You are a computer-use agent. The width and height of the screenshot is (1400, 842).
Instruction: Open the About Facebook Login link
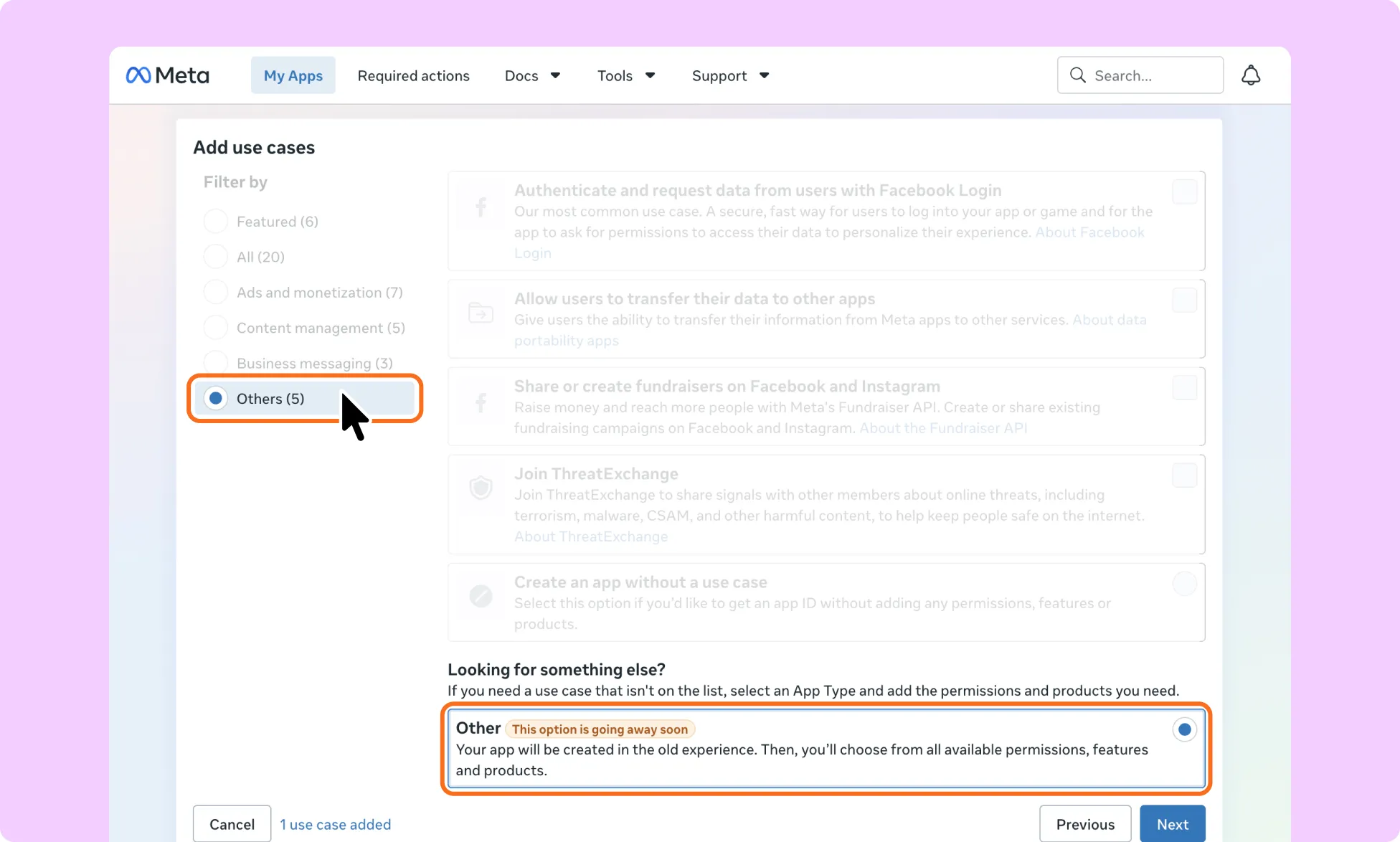1089,232
